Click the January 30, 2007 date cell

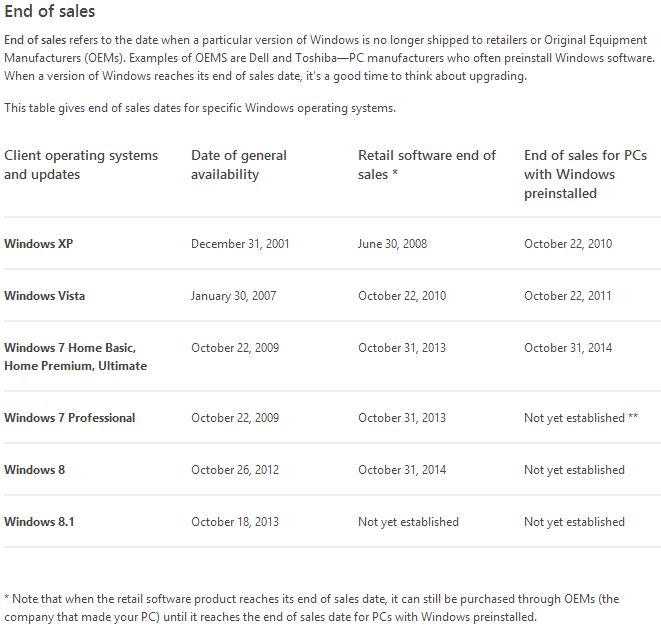(x=233, y=296)
